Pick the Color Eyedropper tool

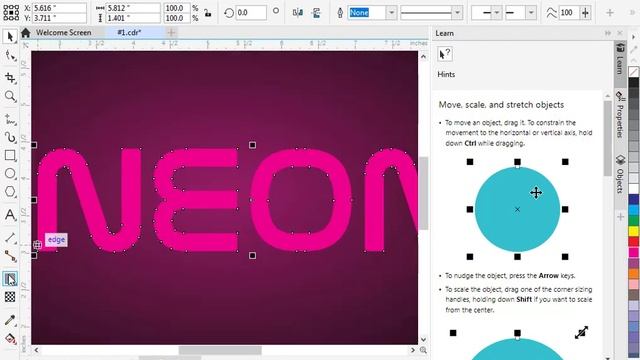click(x=10, y=320)
